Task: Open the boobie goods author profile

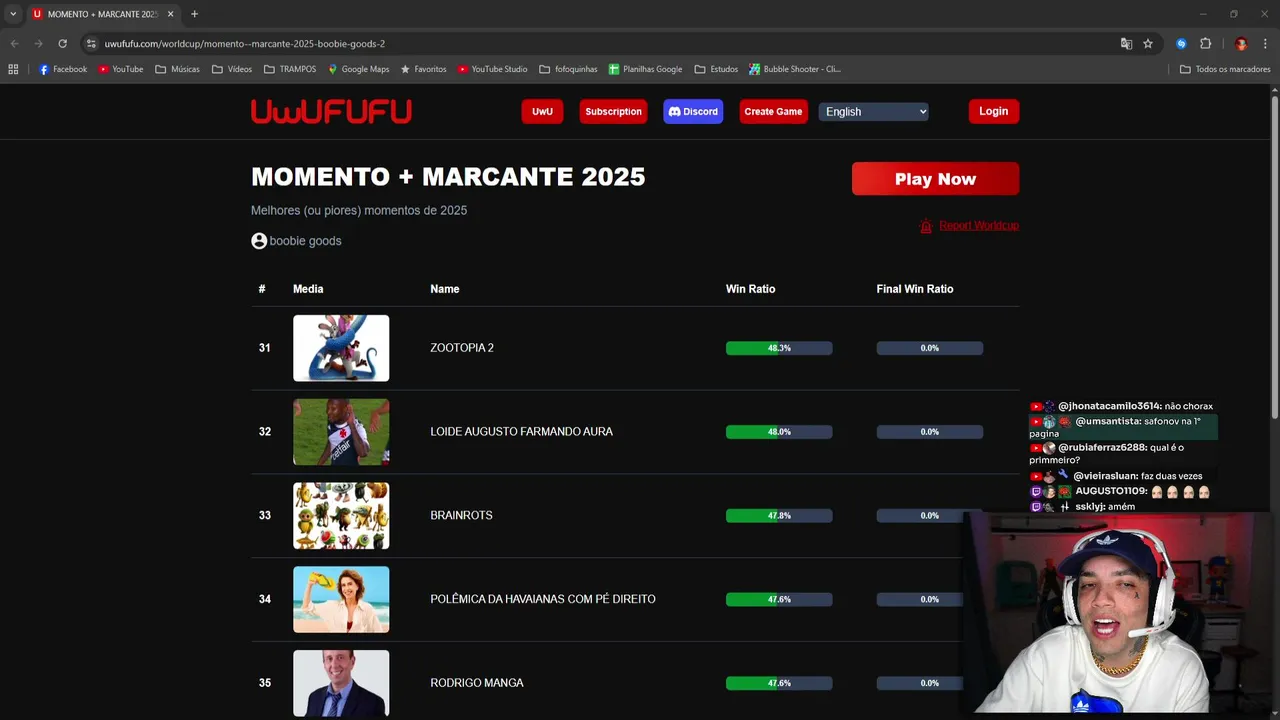Action: point(305,241)
